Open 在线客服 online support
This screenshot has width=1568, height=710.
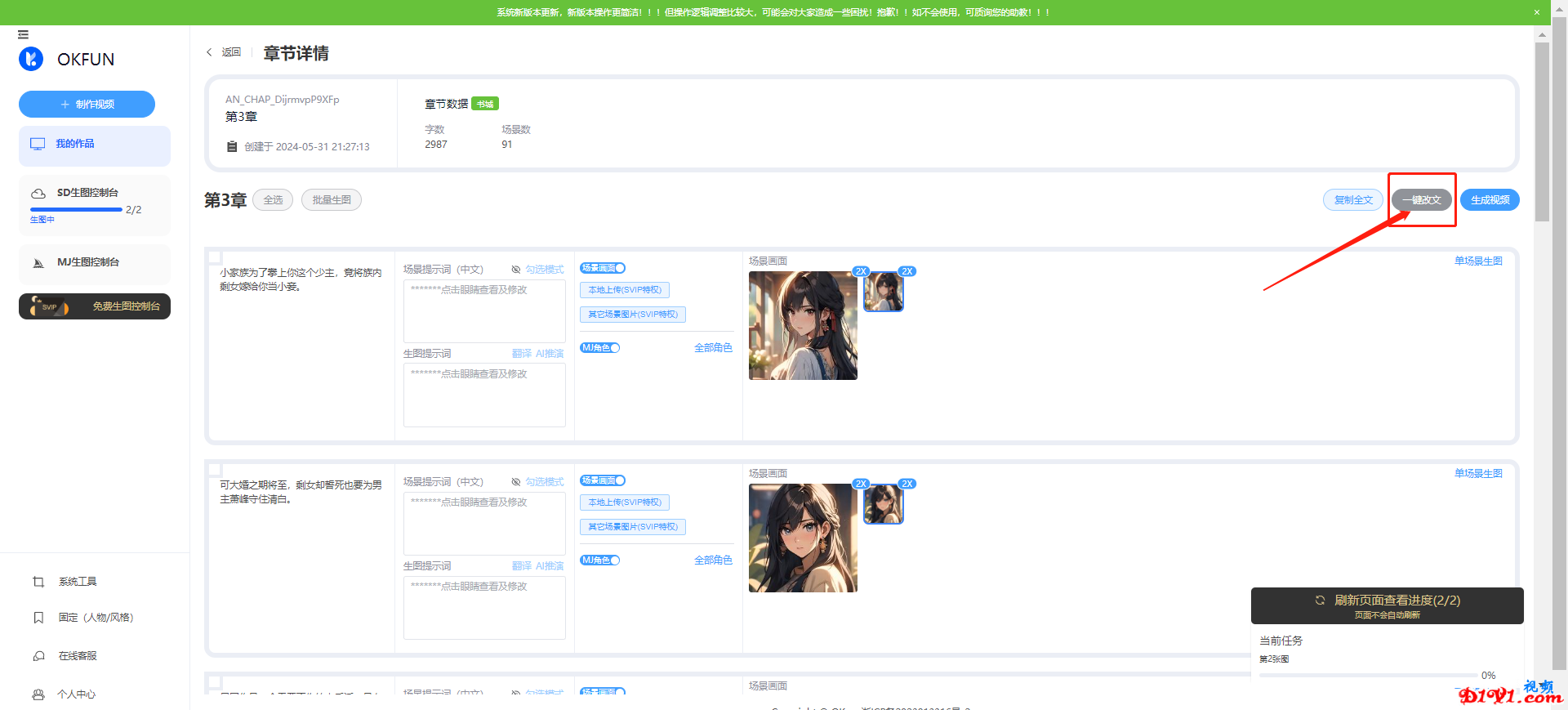[78, 656]
